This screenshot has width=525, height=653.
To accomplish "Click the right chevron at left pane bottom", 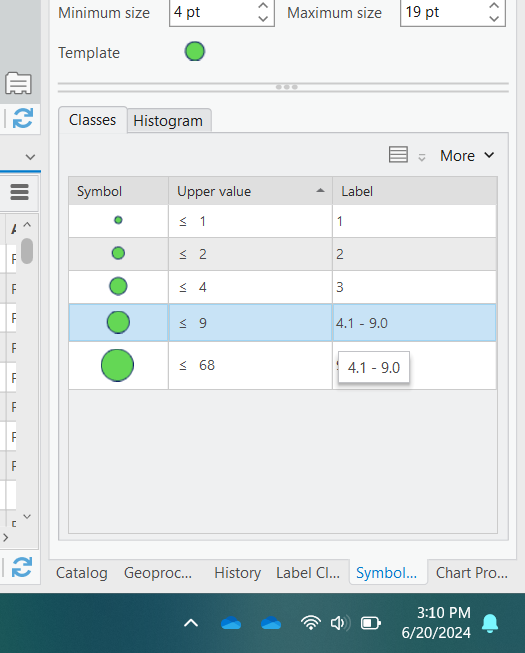I will click(x=5, y=538).
